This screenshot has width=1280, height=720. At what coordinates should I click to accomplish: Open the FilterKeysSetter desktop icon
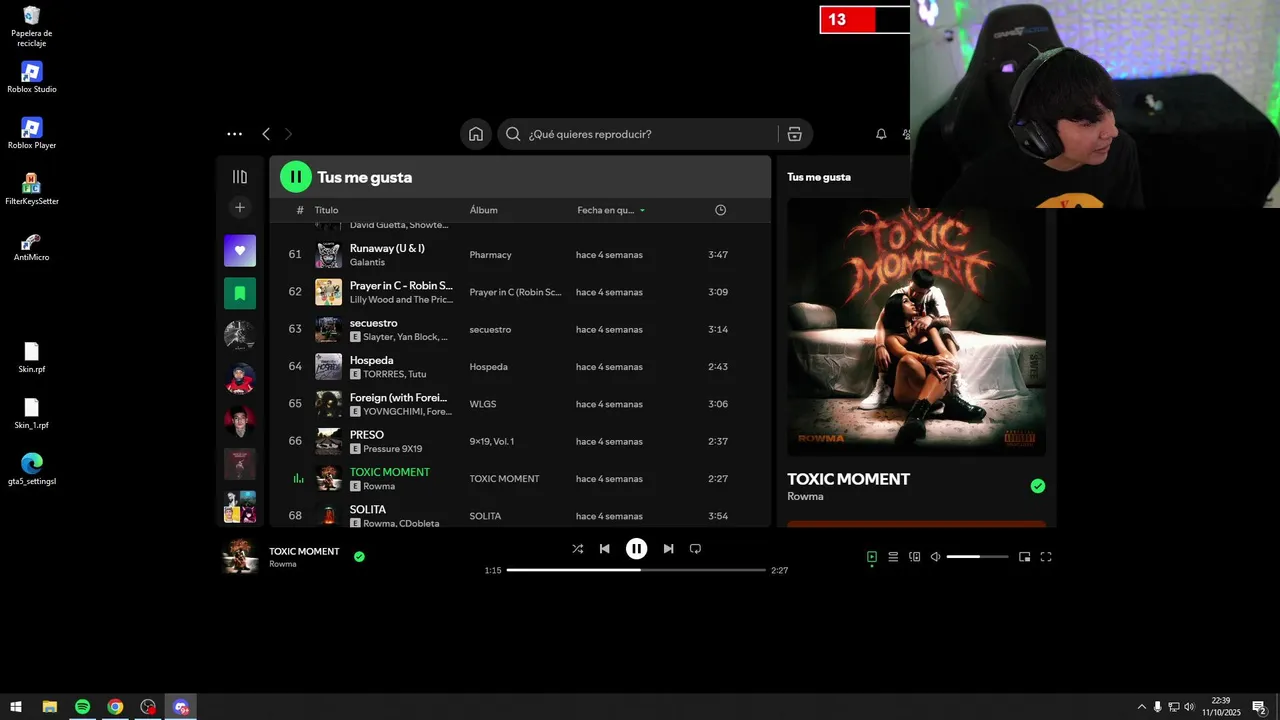click(32, 189)
